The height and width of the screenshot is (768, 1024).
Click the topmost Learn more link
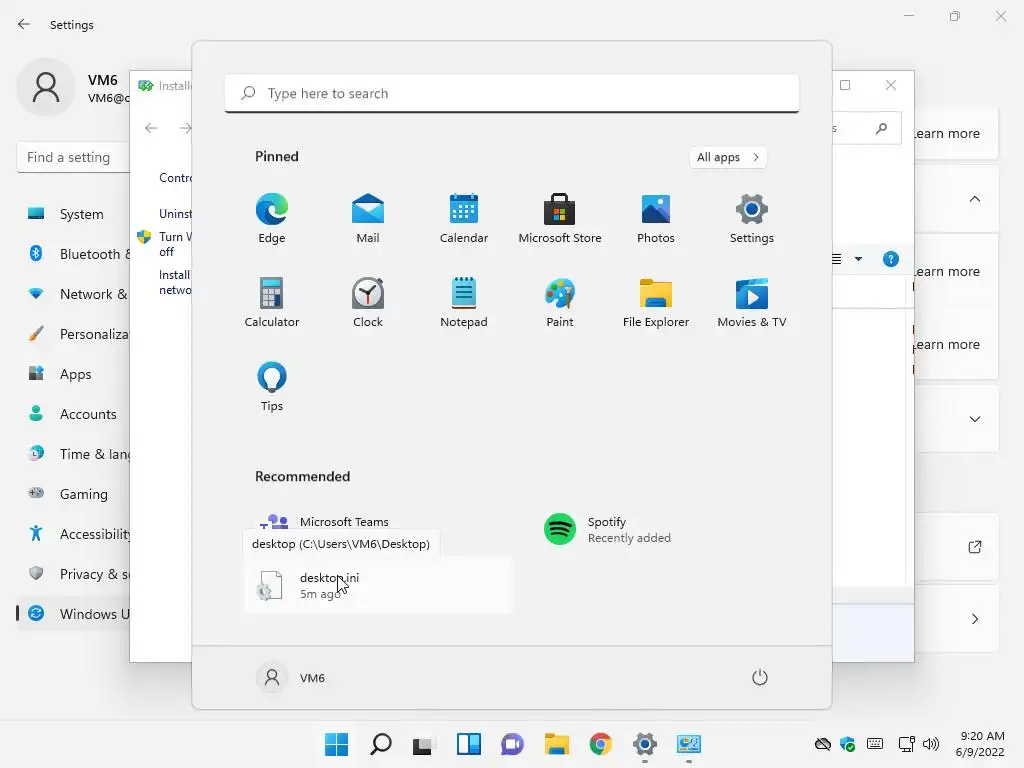coord(946,134)
